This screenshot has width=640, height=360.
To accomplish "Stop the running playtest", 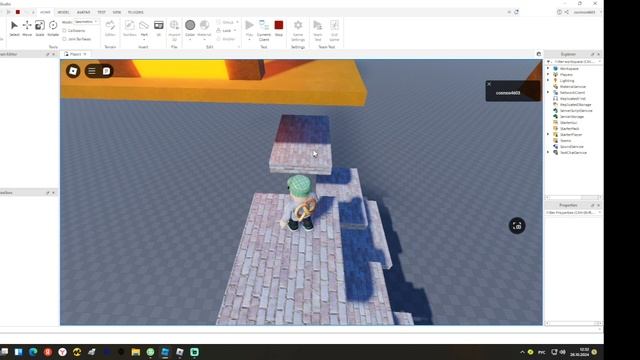I will [x=279, y=28].
